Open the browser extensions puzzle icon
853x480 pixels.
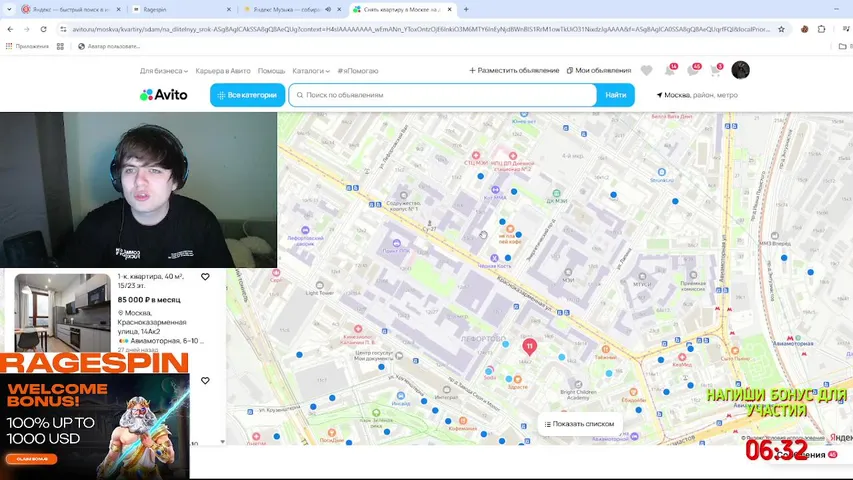pyautogui.click(x=821, y=29)
